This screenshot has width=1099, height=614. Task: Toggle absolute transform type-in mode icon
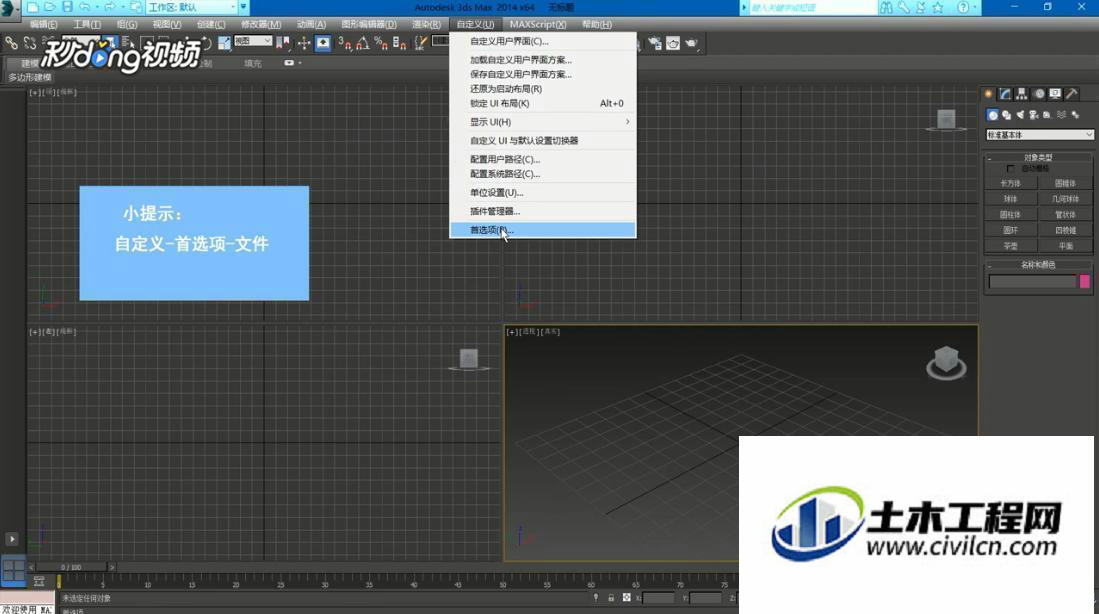[x=627, y=598]
